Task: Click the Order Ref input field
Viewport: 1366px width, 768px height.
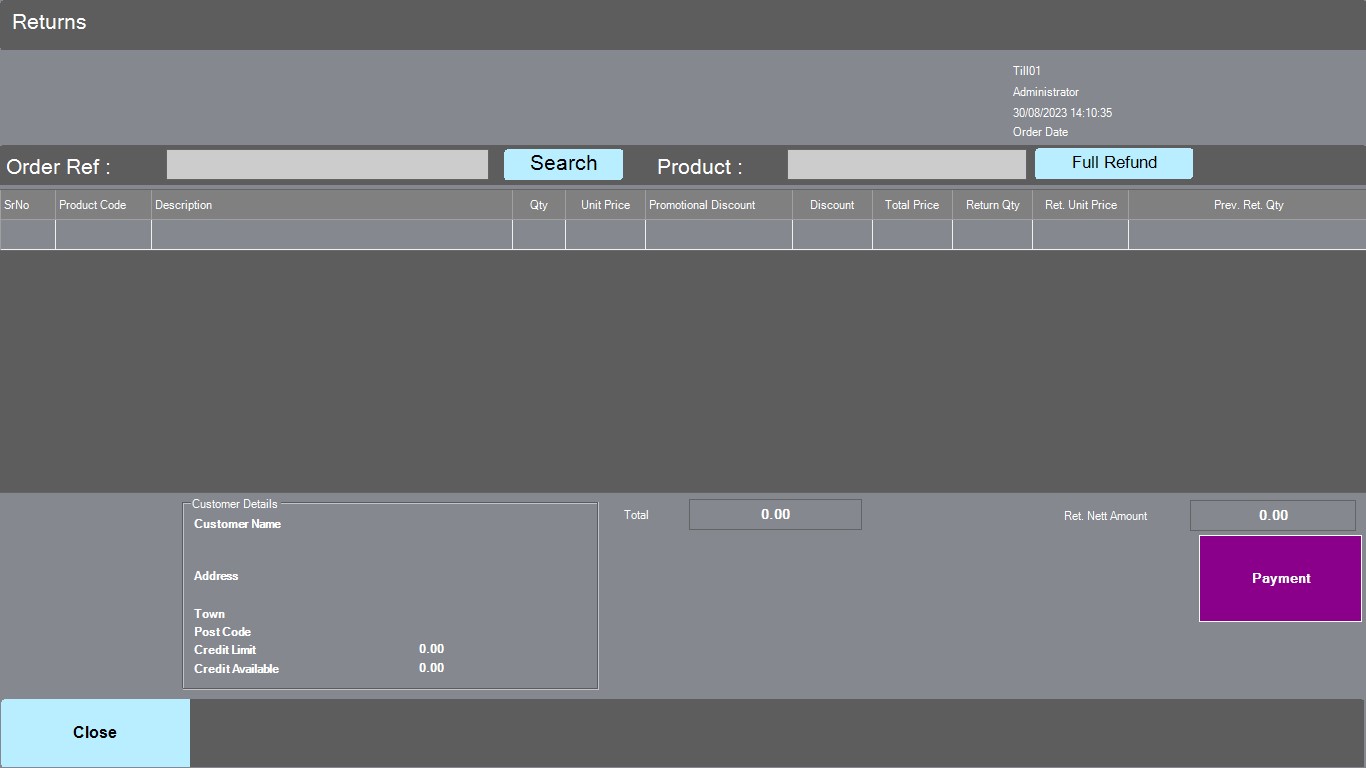Action: [x=327, y=165]
